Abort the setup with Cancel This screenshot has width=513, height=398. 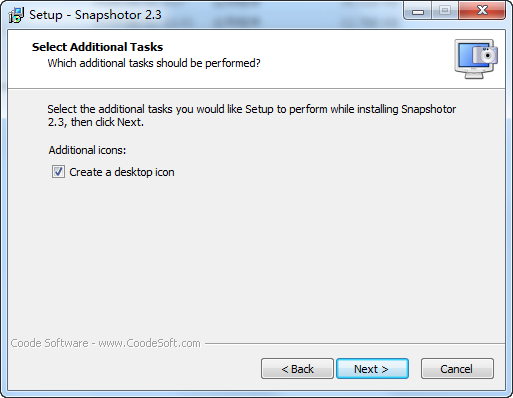click(457, 369)
